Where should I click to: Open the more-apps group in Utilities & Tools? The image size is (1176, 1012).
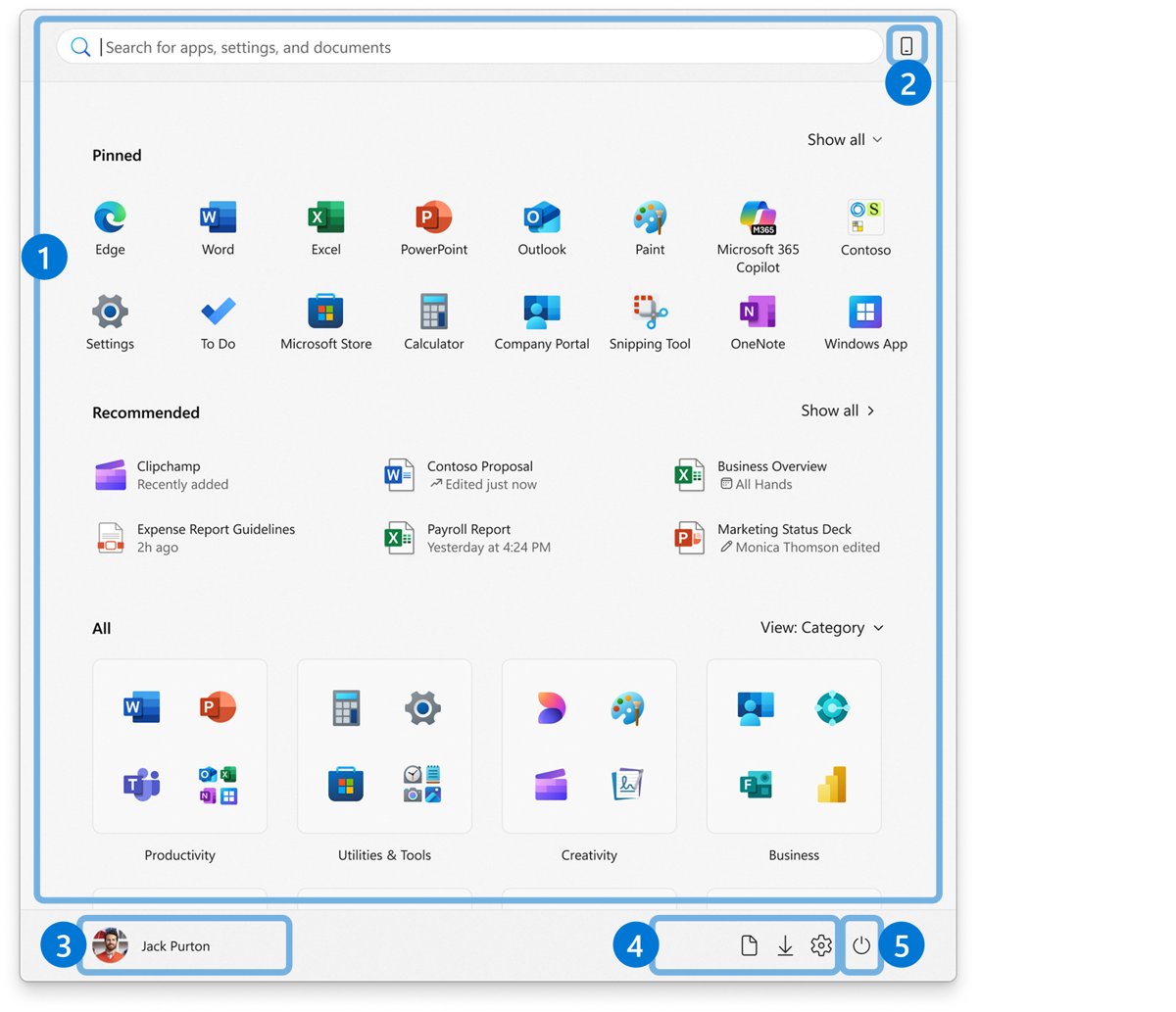(x=422, y=784)
